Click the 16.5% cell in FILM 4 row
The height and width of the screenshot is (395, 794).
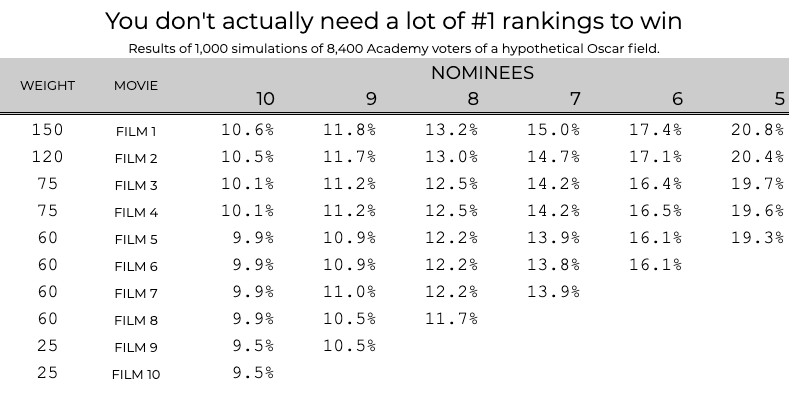[655, 211]
